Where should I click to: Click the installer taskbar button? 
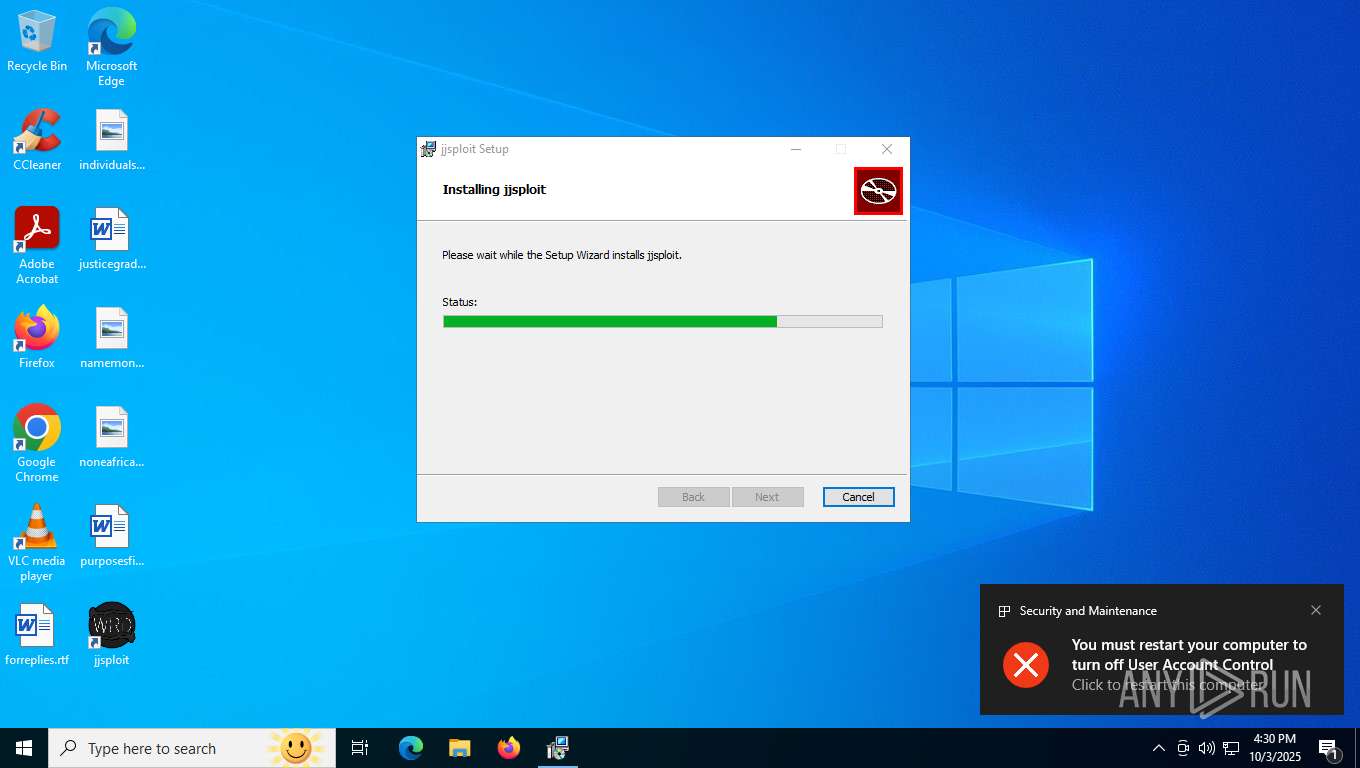pyautogui.click(x=558, y=748)
